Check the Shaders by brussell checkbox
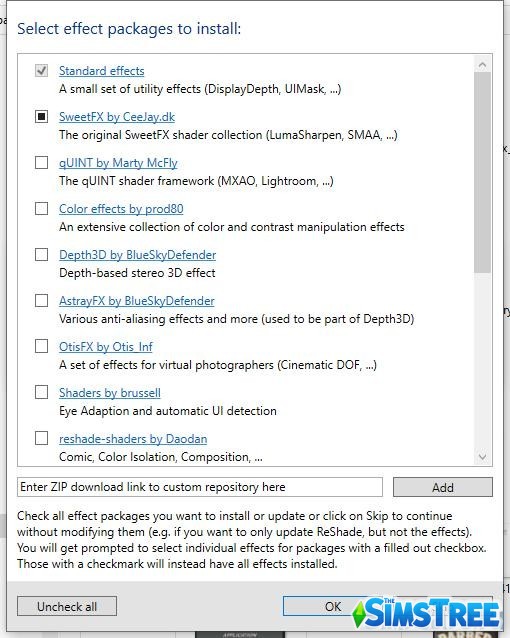 [42, 393]
